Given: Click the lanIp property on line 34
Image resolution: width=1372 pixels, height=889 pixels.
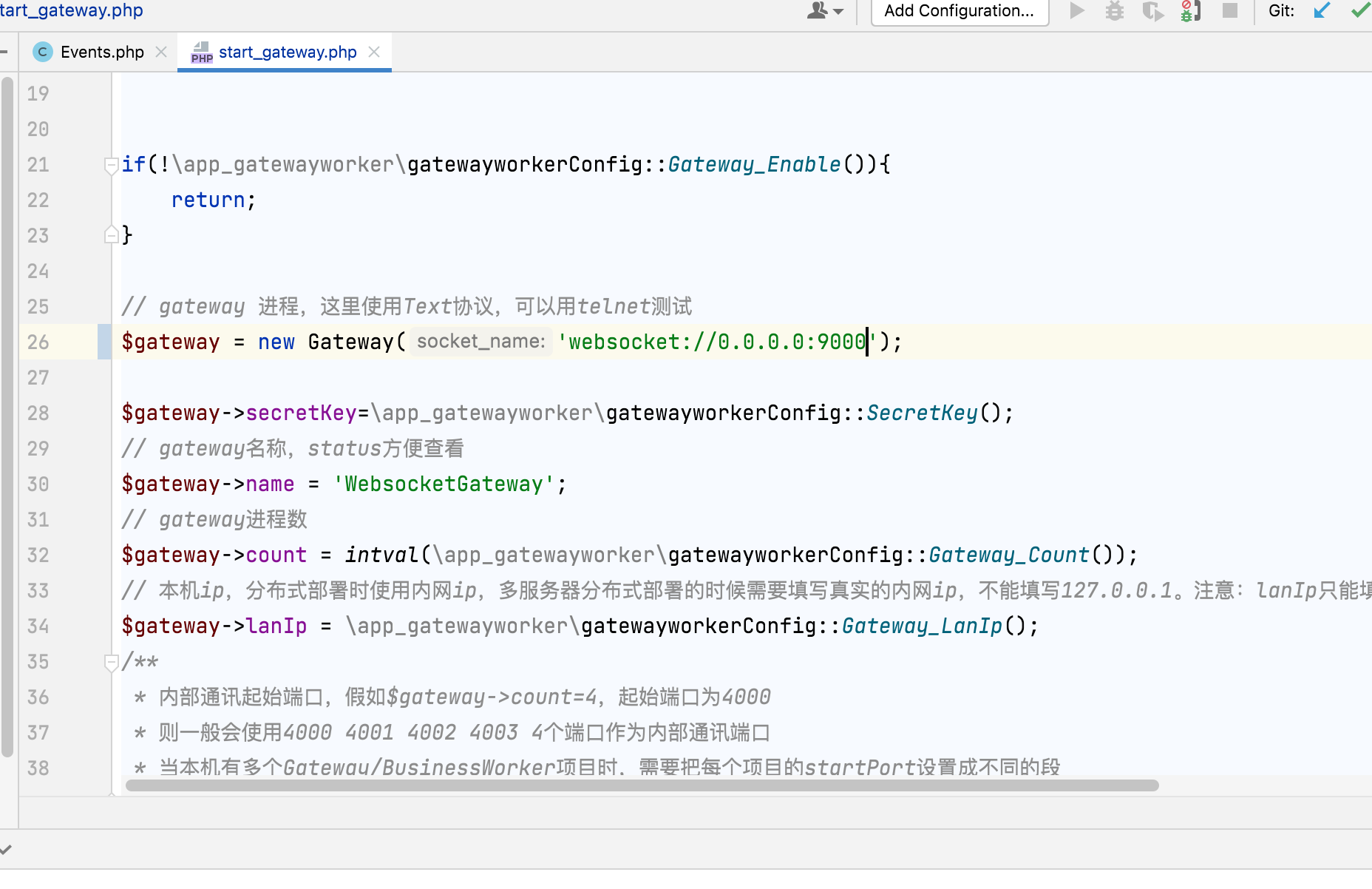Looking at the screenshot, I should coord(276,626).
